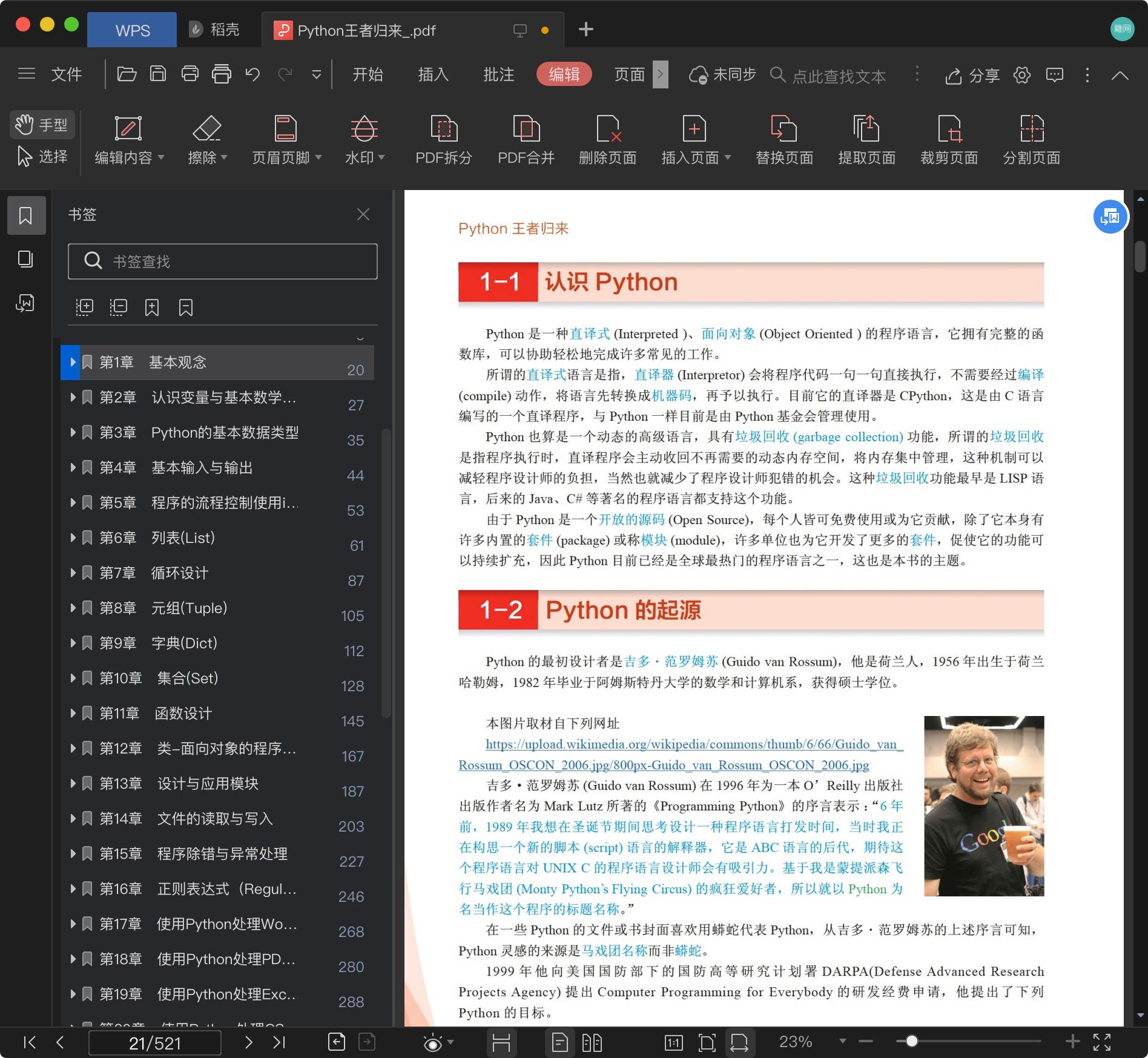Click the 提取页面 extract page icon

(866, 128)
